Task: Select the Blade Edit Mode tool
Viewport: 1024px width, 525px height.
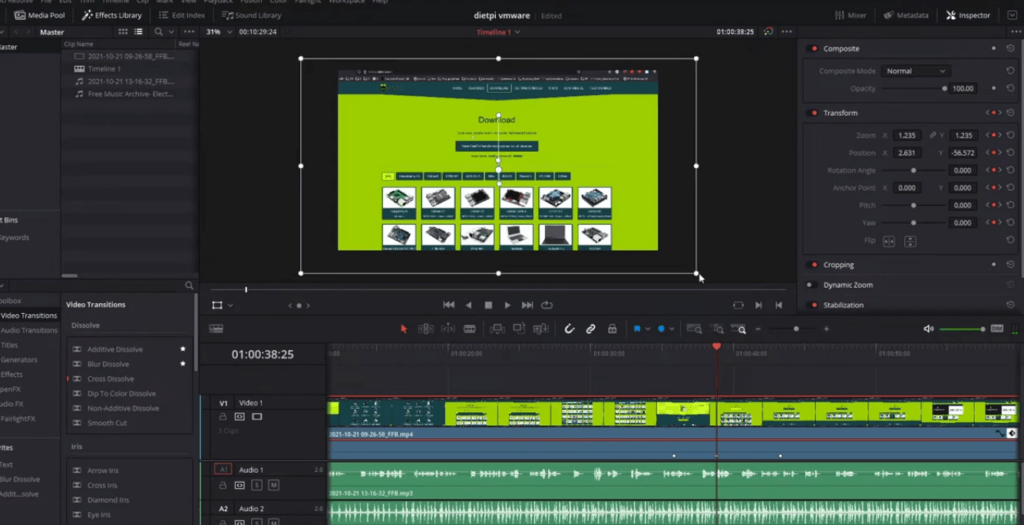Action: pos(470,329)
